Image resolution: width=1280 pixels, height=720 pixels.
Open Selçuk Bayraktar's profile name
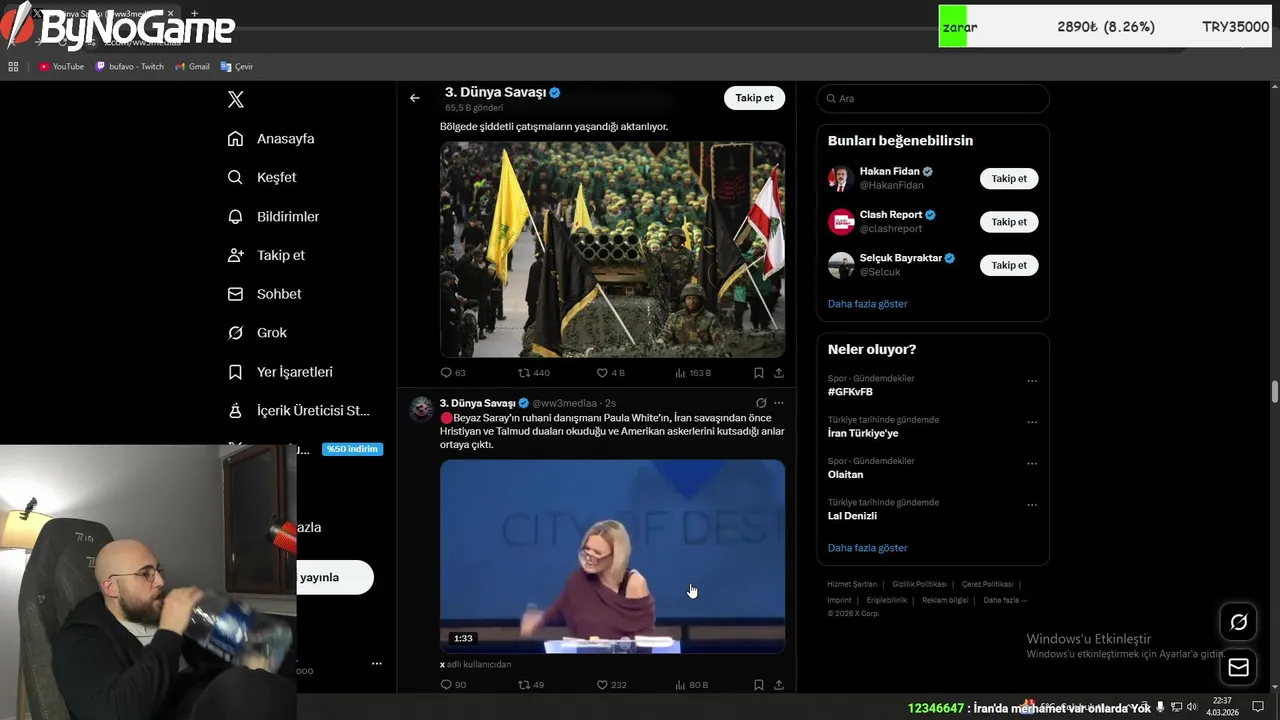click(x=900, y=257)
